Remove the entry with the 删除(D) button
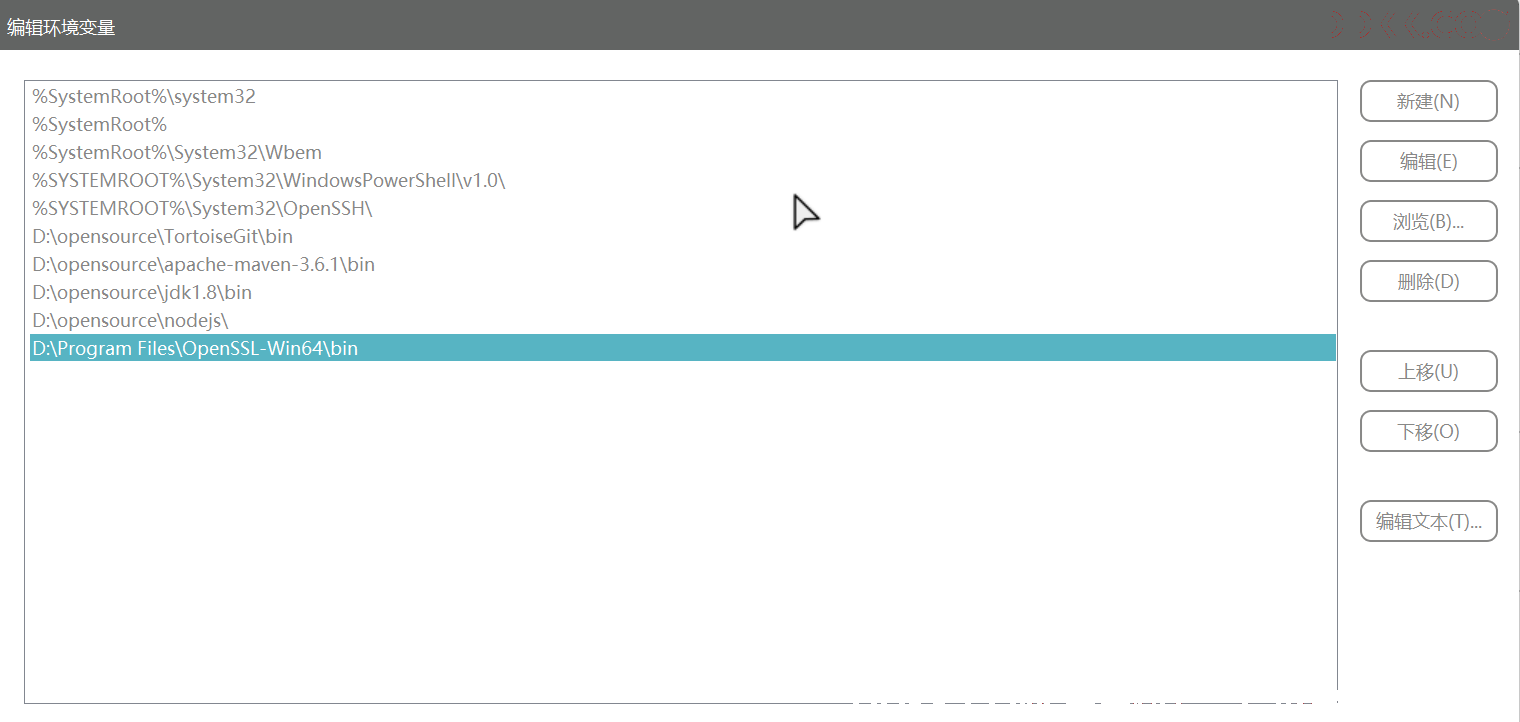The width and height of the screenshot is (1520, 722). (x=1428, y=281)
